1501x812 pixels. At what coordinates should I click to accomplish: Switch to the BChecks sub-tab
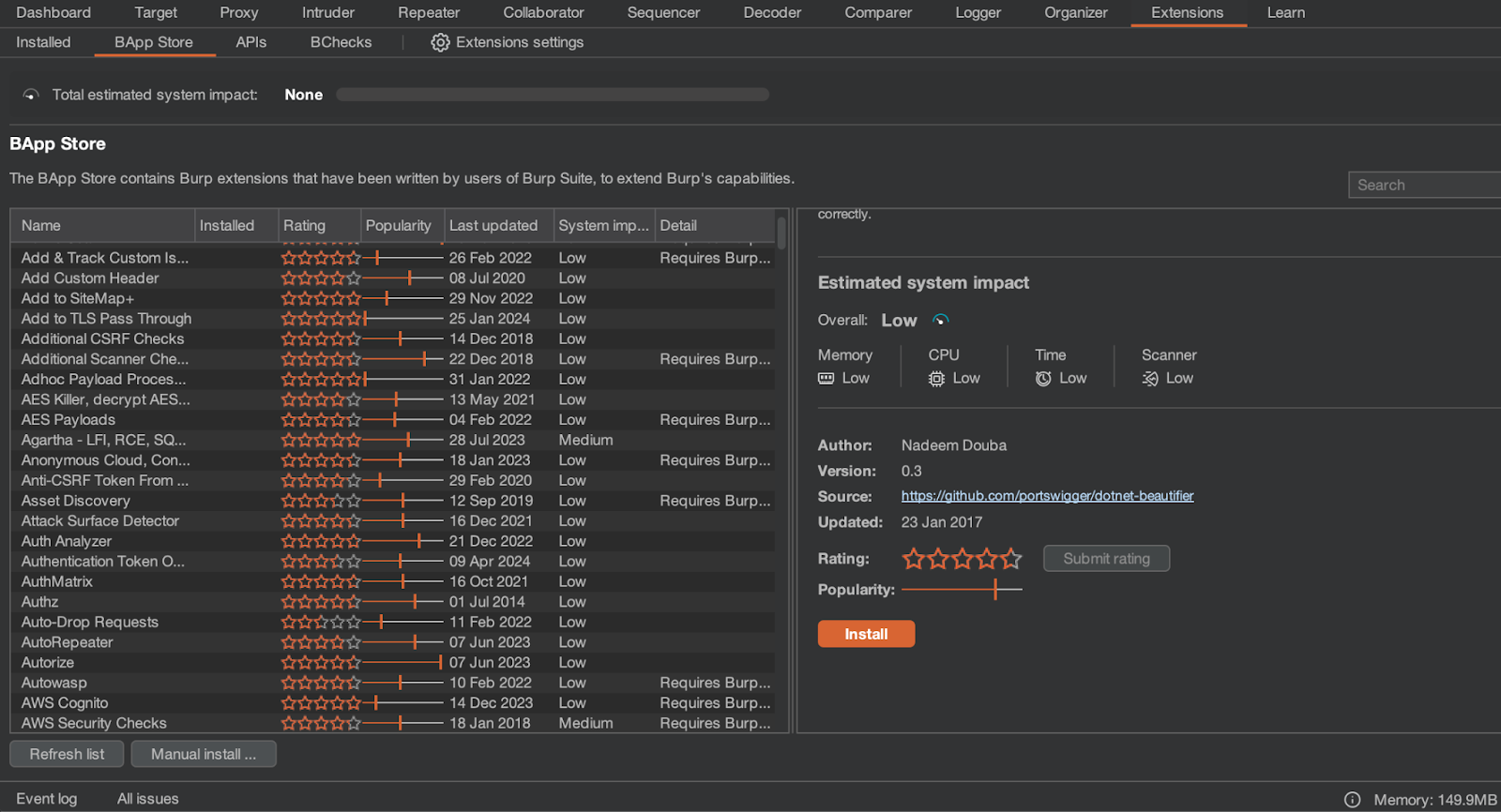pyautogui.click(x=341, y=42)
